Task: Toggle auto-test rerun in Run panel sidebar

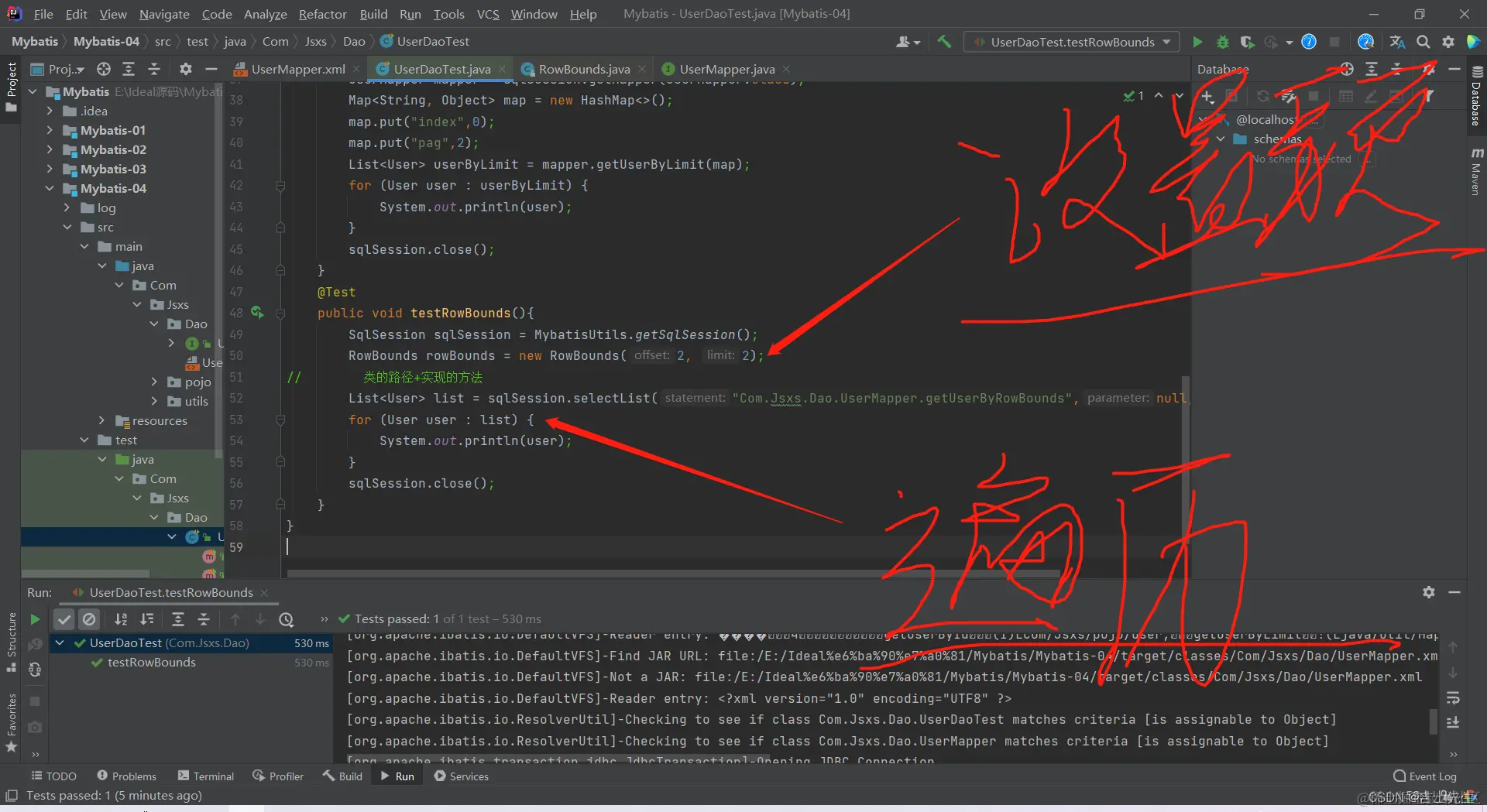Action: [x=35, y=670]
